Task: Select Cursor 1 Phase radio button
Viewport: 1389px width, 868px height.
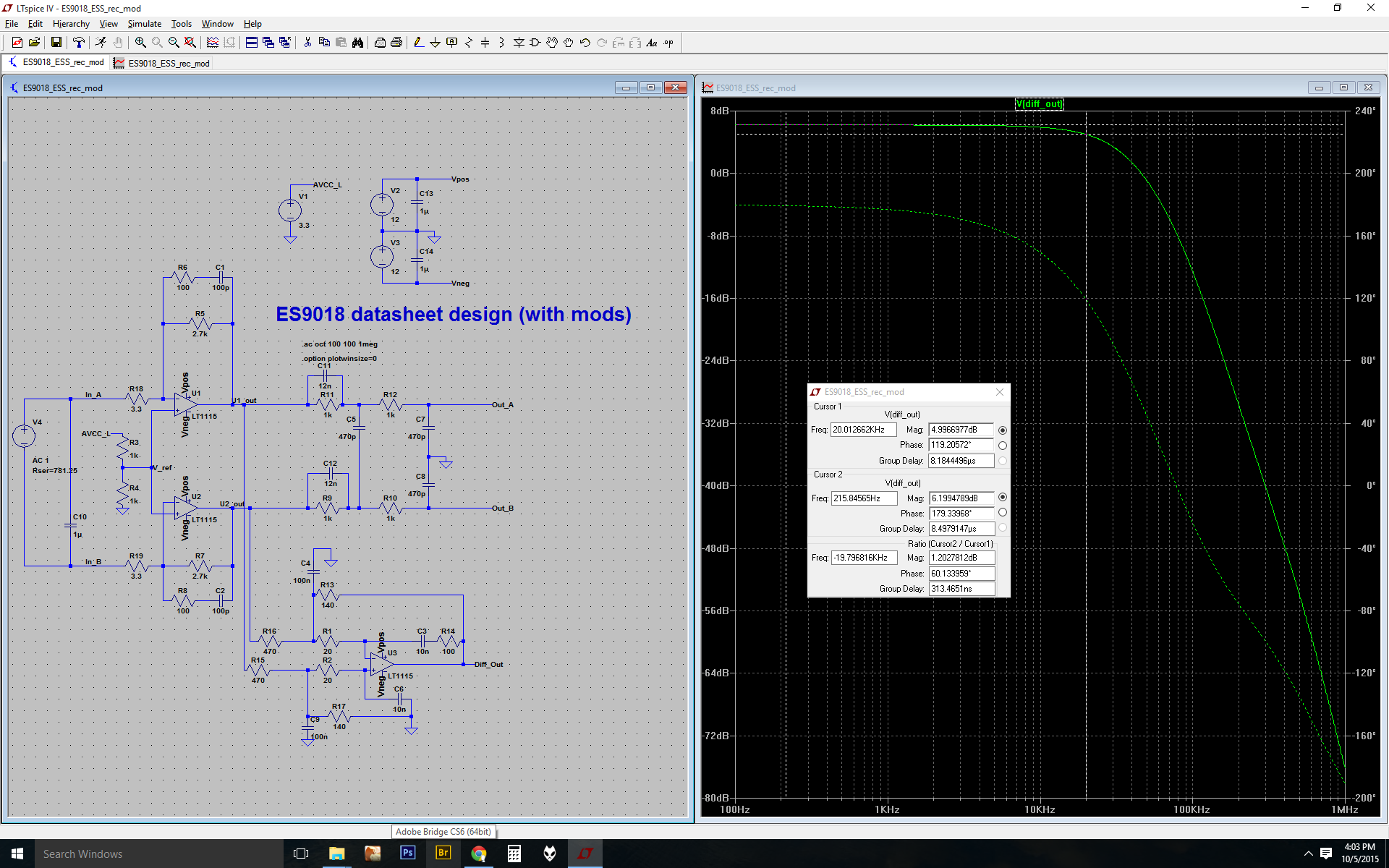Action: [1003, 446]
